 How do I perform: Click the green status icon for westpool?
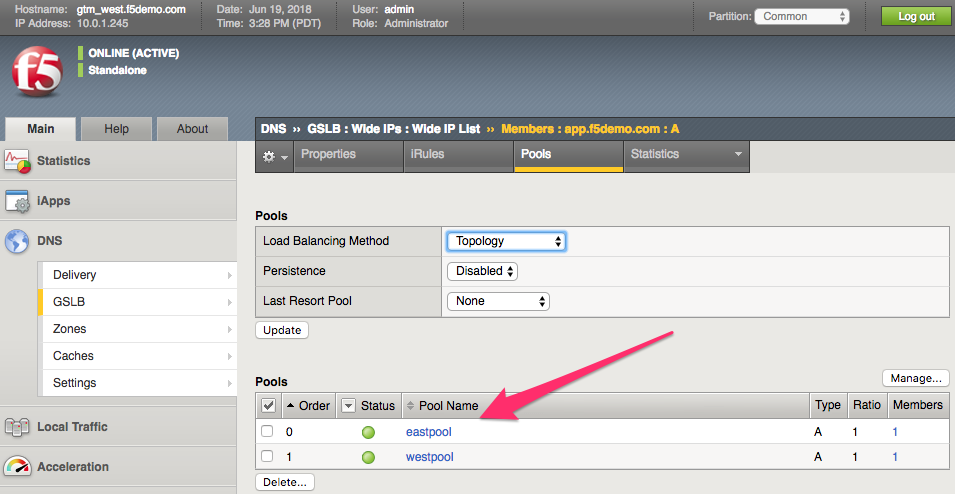point(368,457)
